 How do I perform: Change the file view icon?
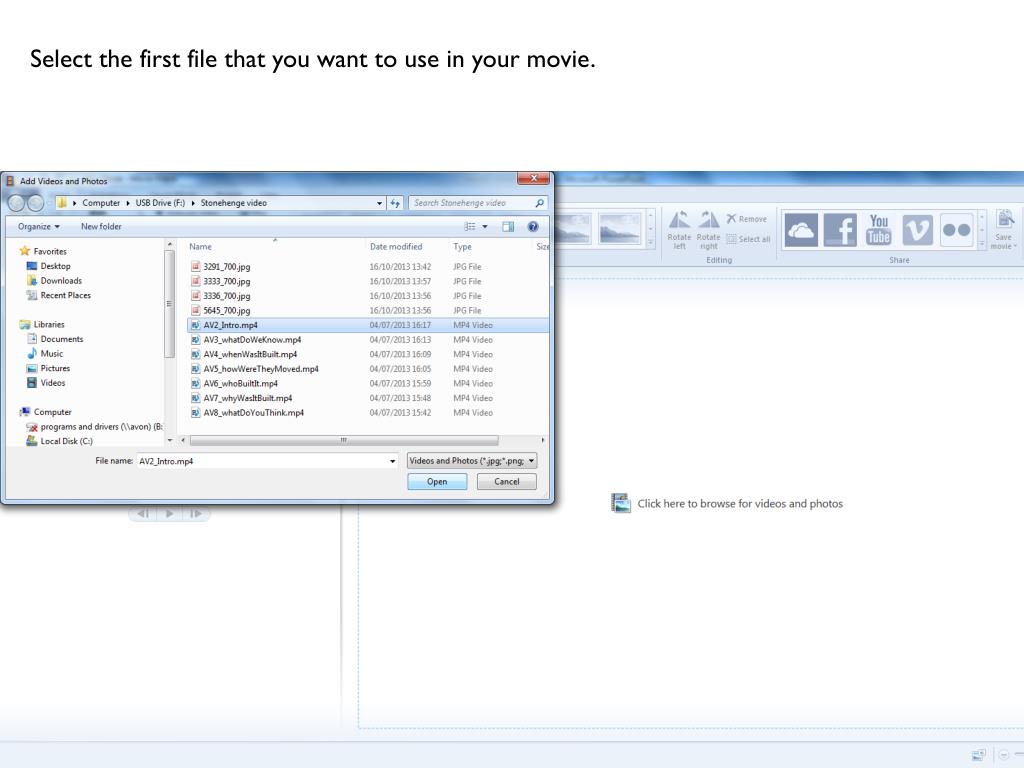coord(470,227)
